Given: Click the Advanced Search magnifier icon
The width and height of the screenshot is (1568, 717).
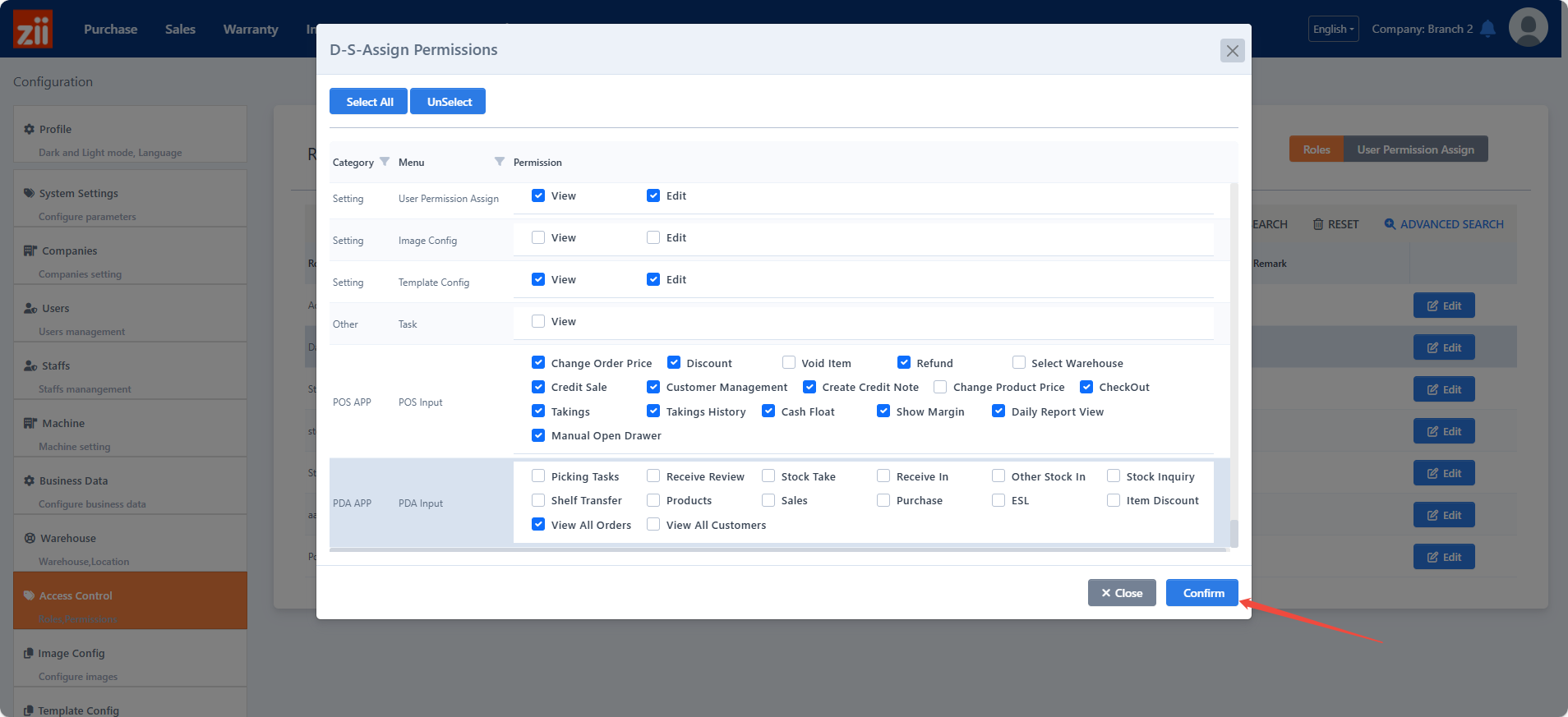Looking at the screenshot, I should (x=1390, y=224).
